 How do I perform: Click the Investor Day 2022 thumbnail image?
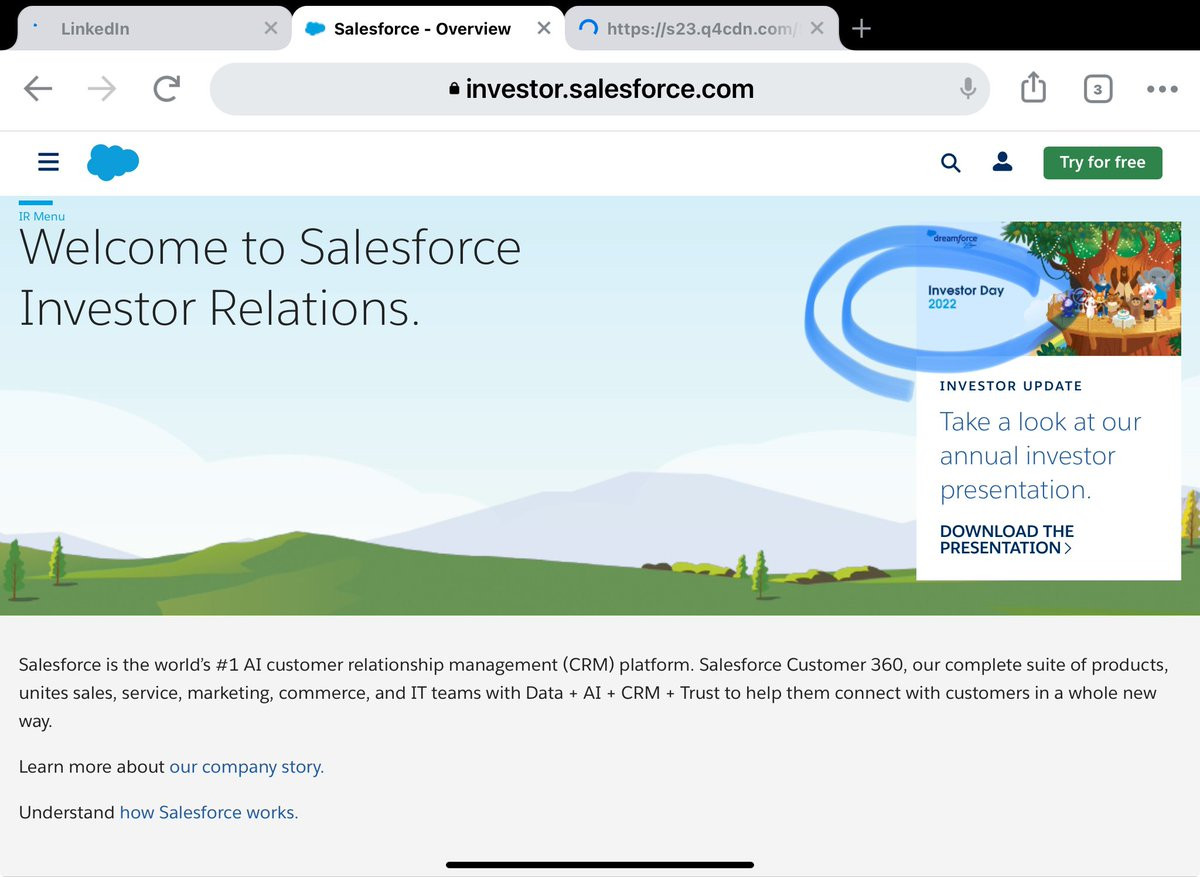pos(1049,288)
